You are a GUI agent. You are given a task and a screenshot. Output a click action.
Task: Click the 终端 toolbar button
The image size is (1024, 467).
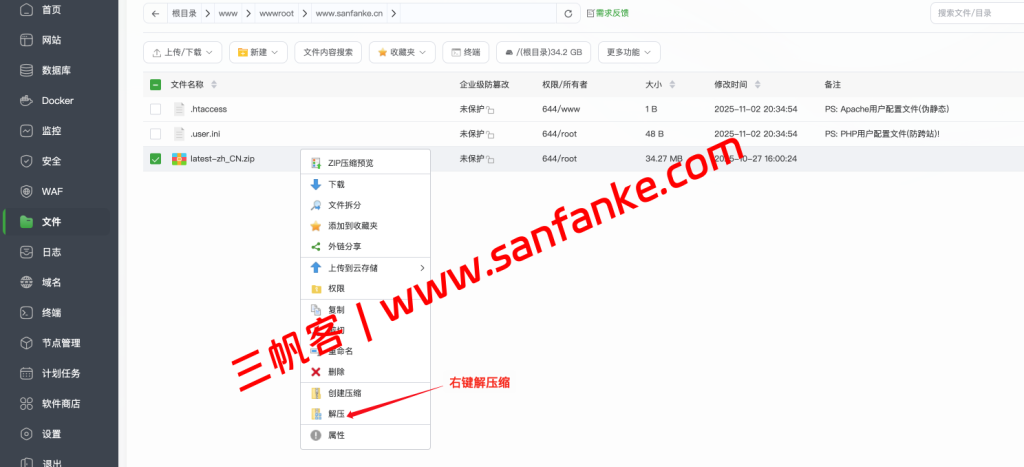click(x=465, y=52)
